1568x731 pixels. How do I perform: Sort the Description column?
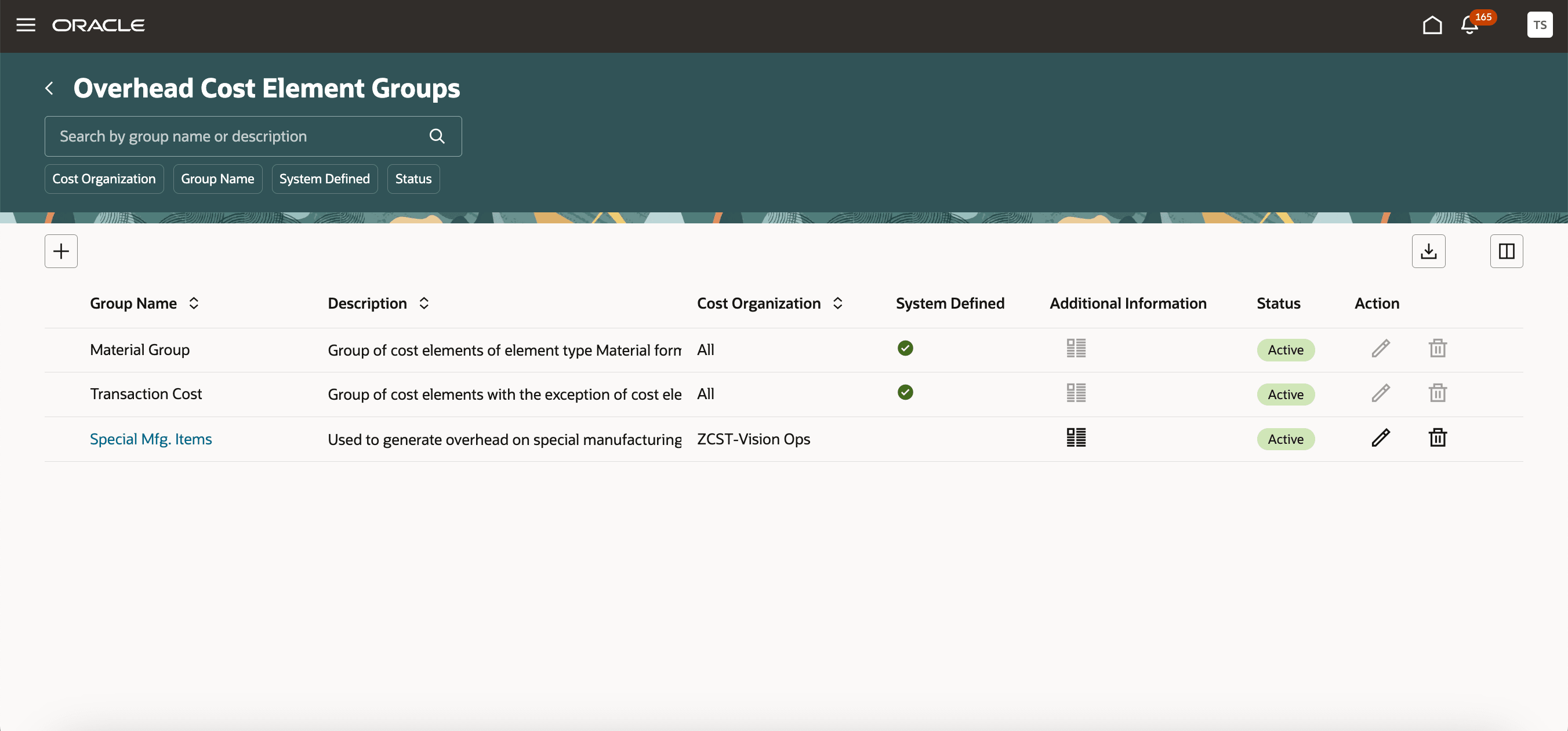(x=424, y=303)
